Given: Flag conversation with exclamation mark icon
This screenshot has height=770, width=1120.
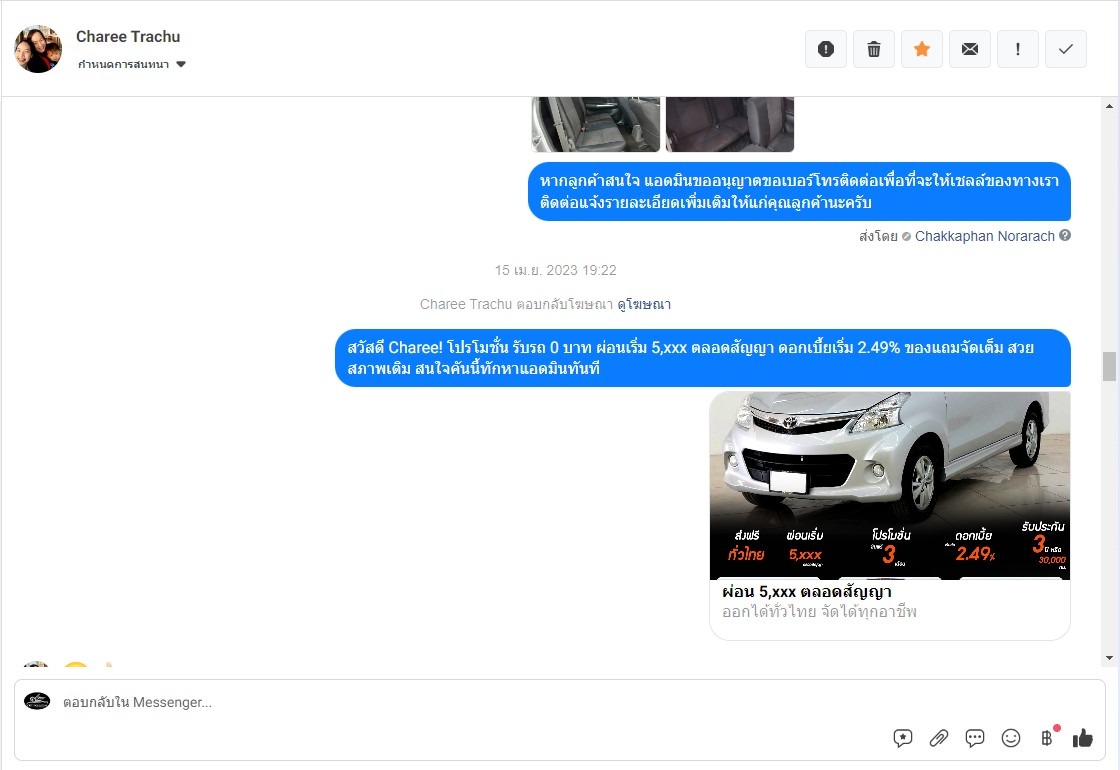Looking at the screenshot, I should pyautogui.click(x=1017, y=49).
